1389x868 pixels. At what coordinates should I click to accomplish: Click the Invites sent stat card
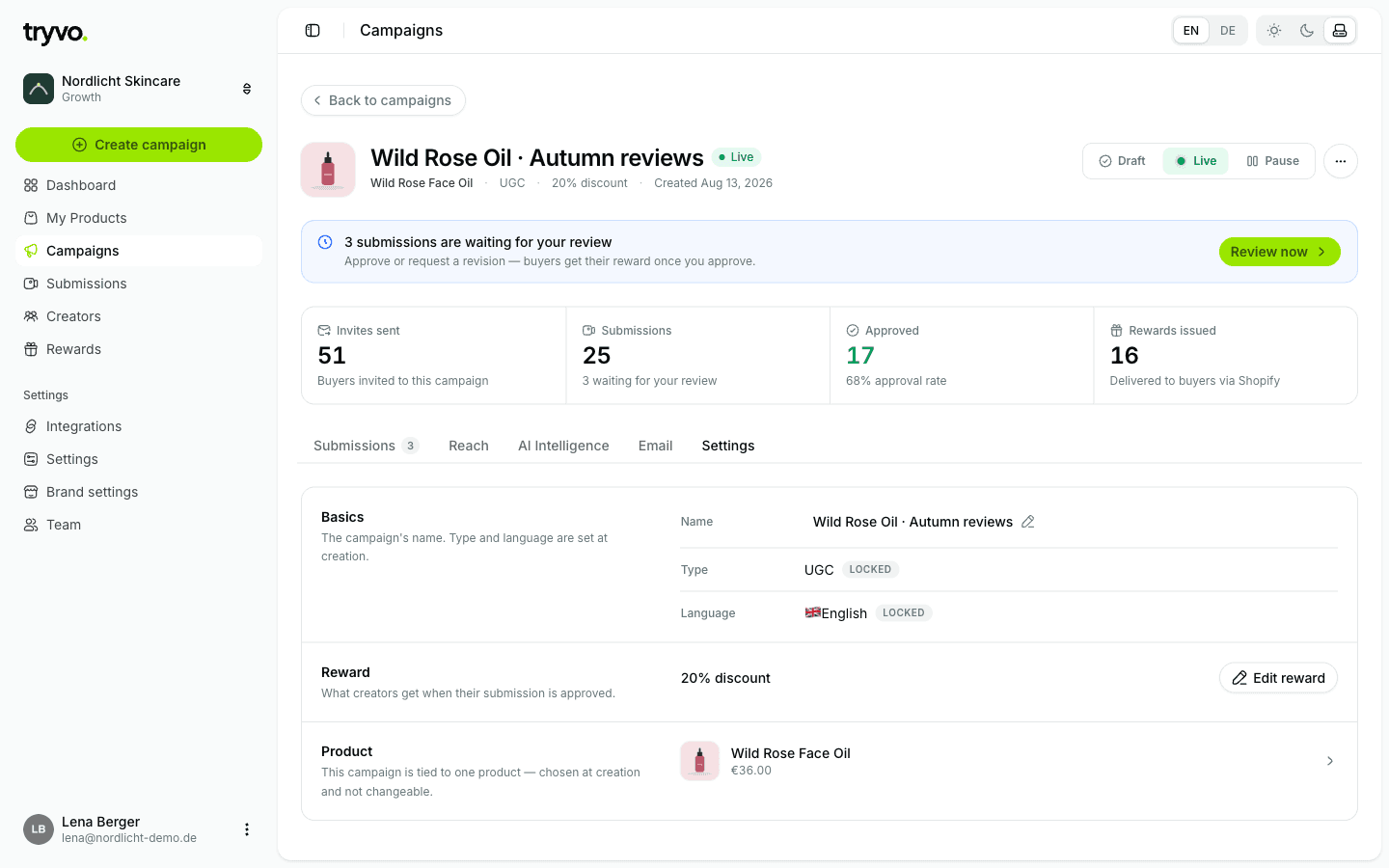tap(433, 355)
